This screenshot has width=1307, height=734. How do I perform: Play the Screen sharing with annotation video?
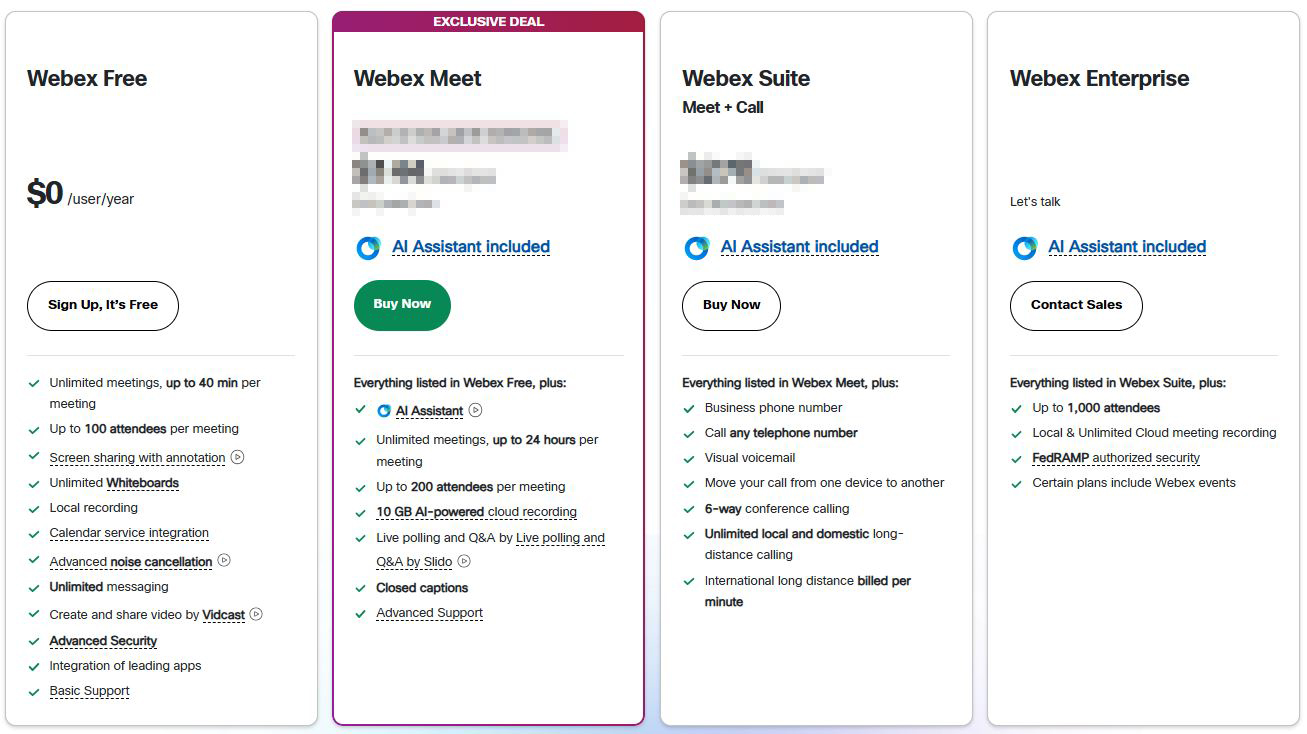pos(236,457)
